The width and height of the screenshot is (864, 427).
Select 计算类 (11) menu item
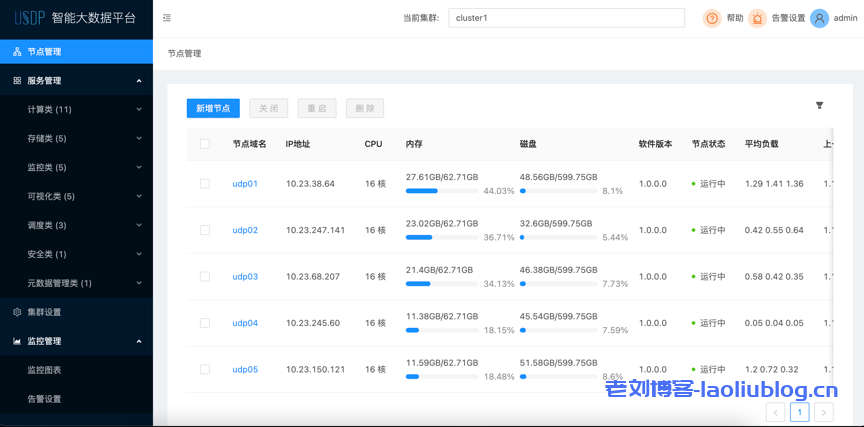click(x=77, y=110)
